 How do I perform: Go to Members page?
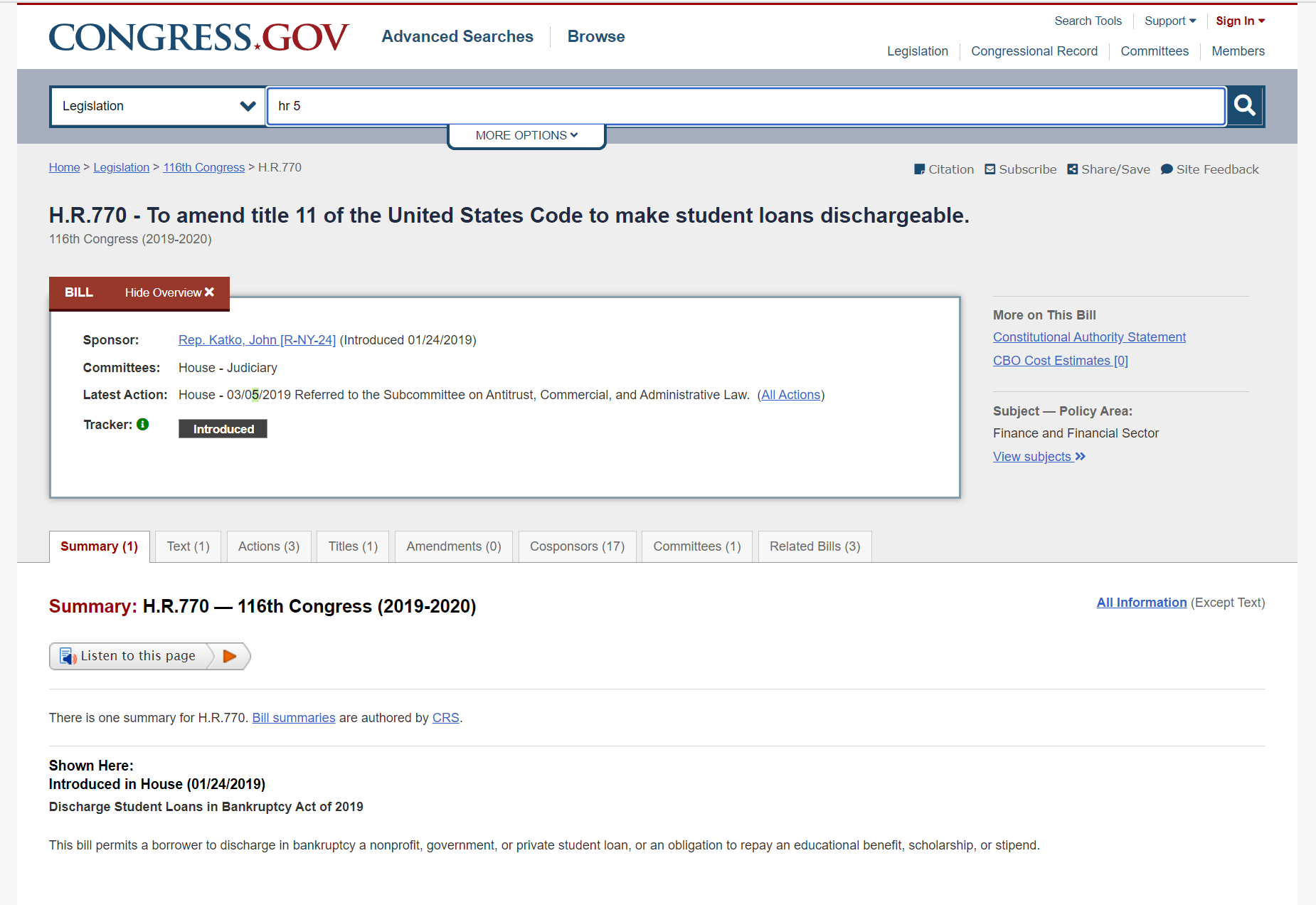(x=1238, y=51)
